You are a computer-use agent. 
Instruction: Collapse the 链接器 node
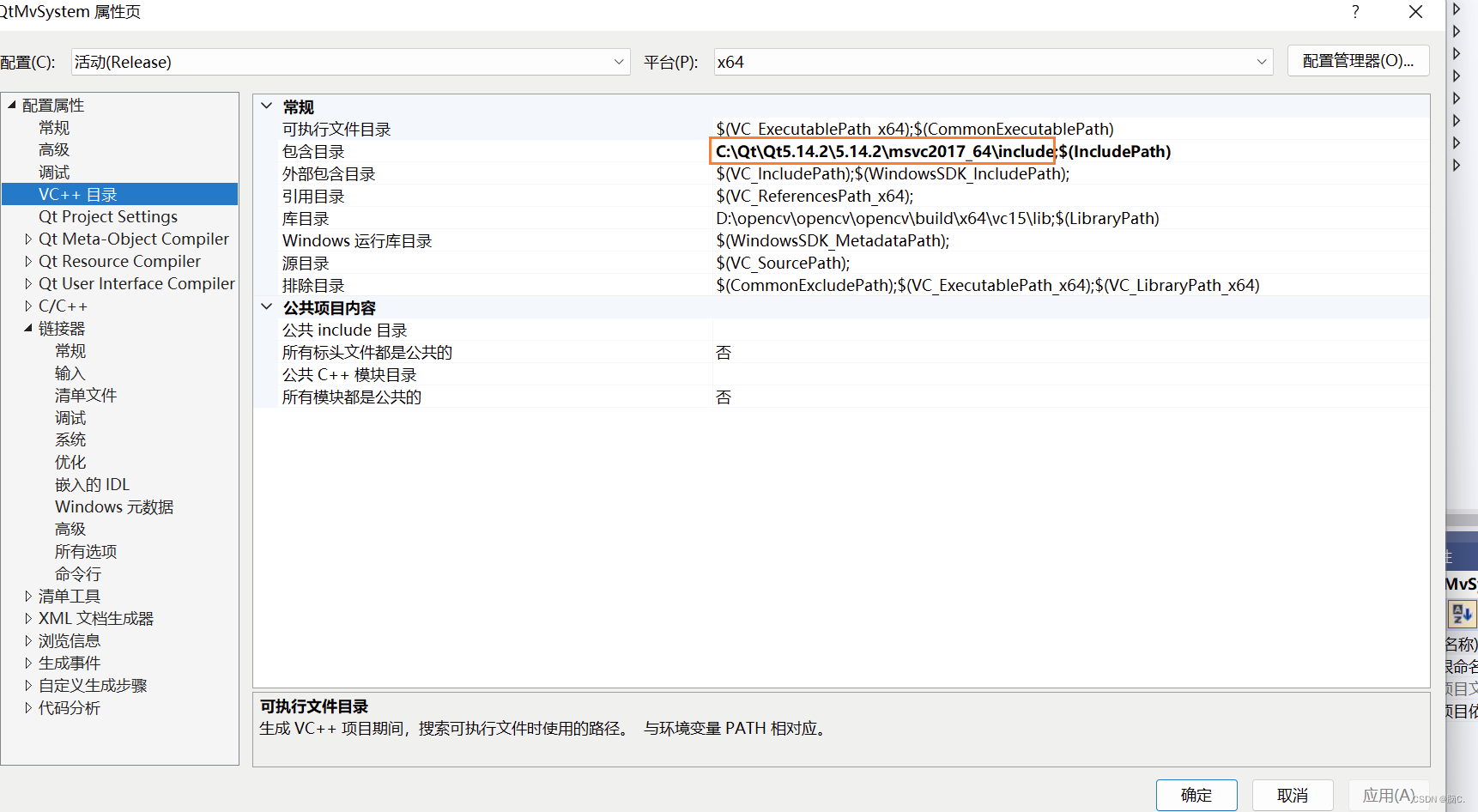coord(28,328)
